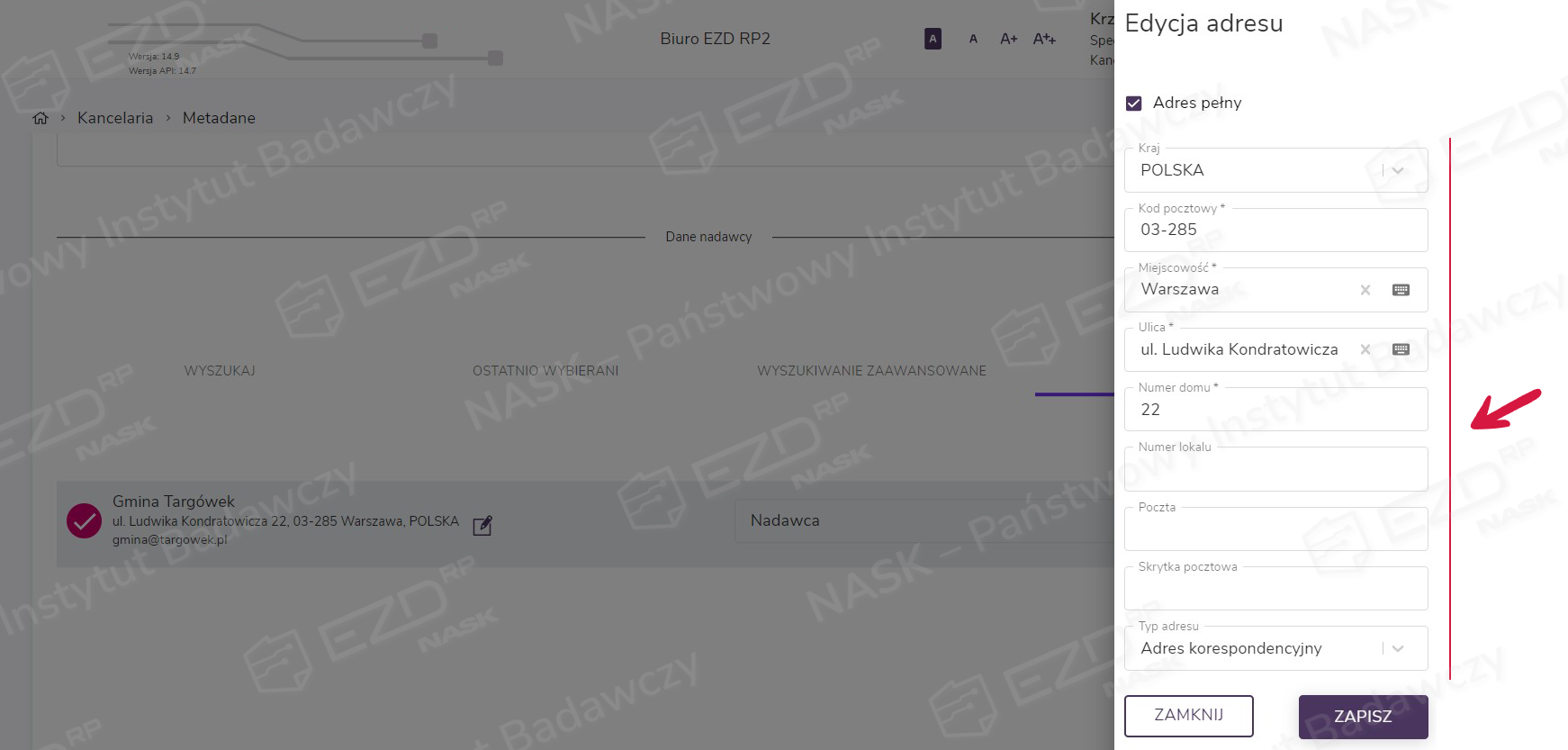This screenshot has width=1568, height=750.
Task: Open keyboard icon in Miejscowość field
Action: pos(1401,290)
